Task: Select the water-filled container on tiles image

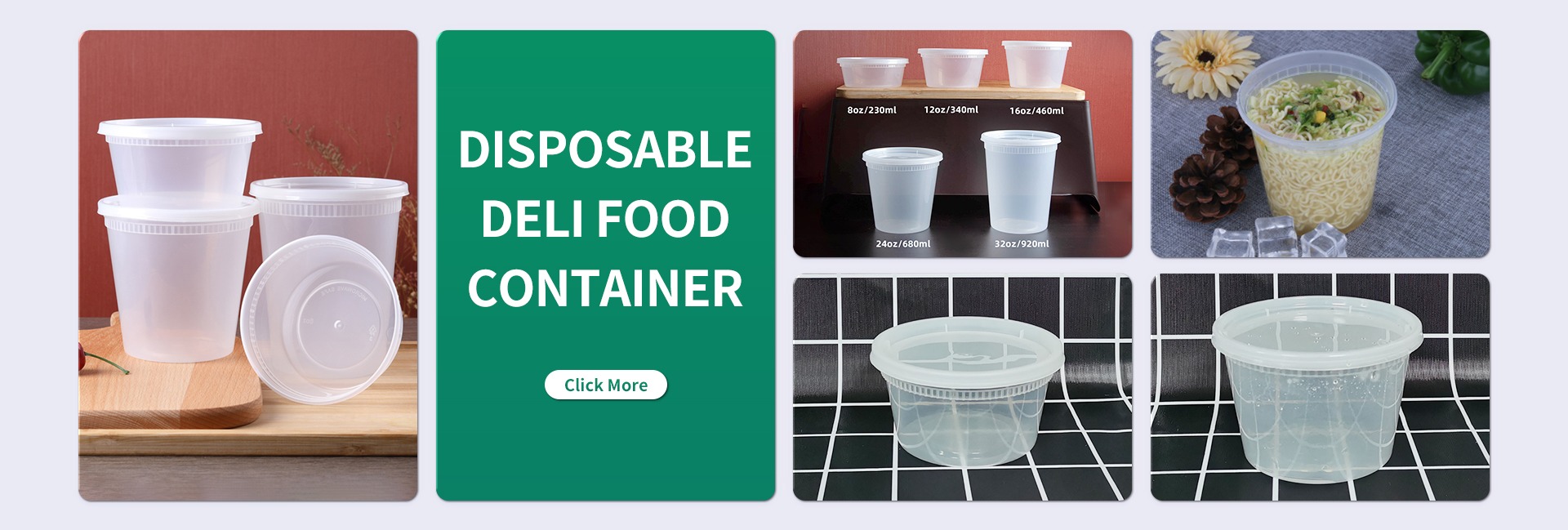Action: tap(1320, 387)
